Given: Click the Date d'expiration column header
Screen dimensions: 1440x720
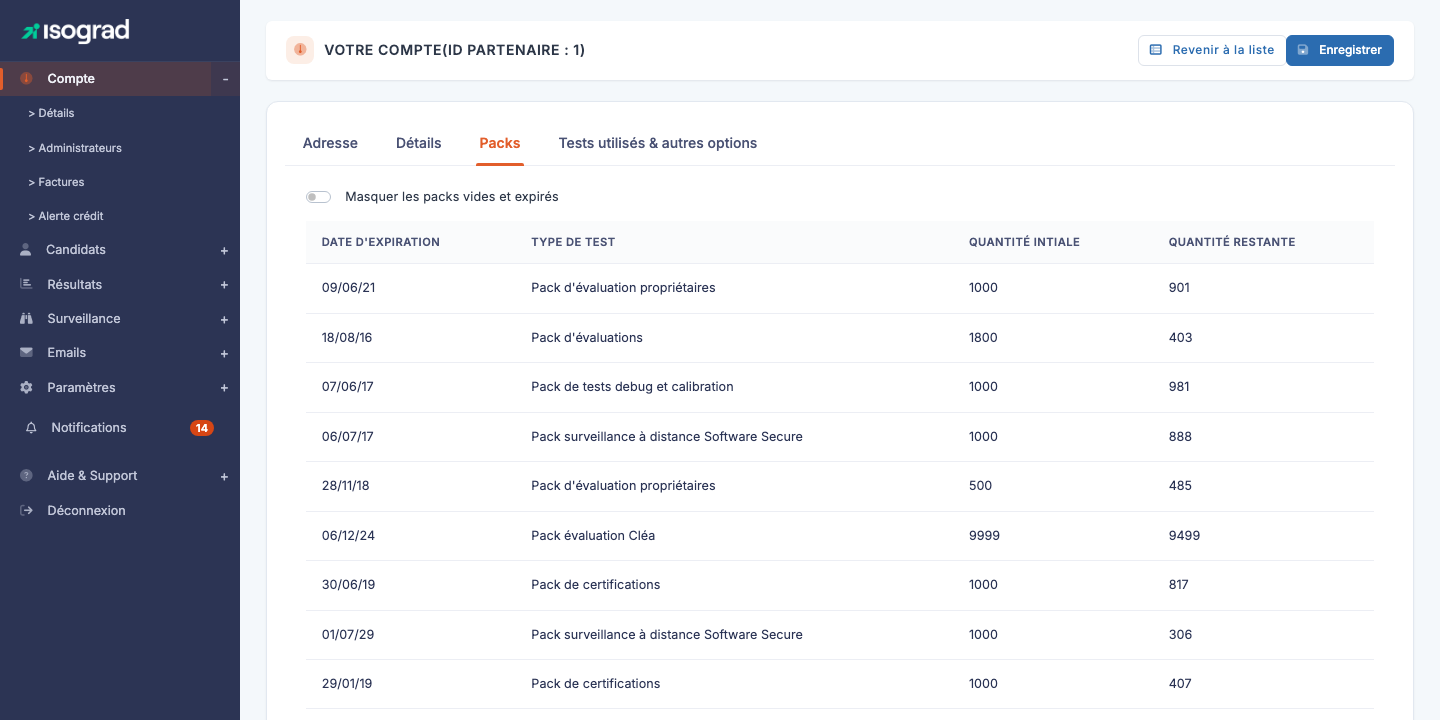Looking at the screenshot, I should (x=381, y=242).
